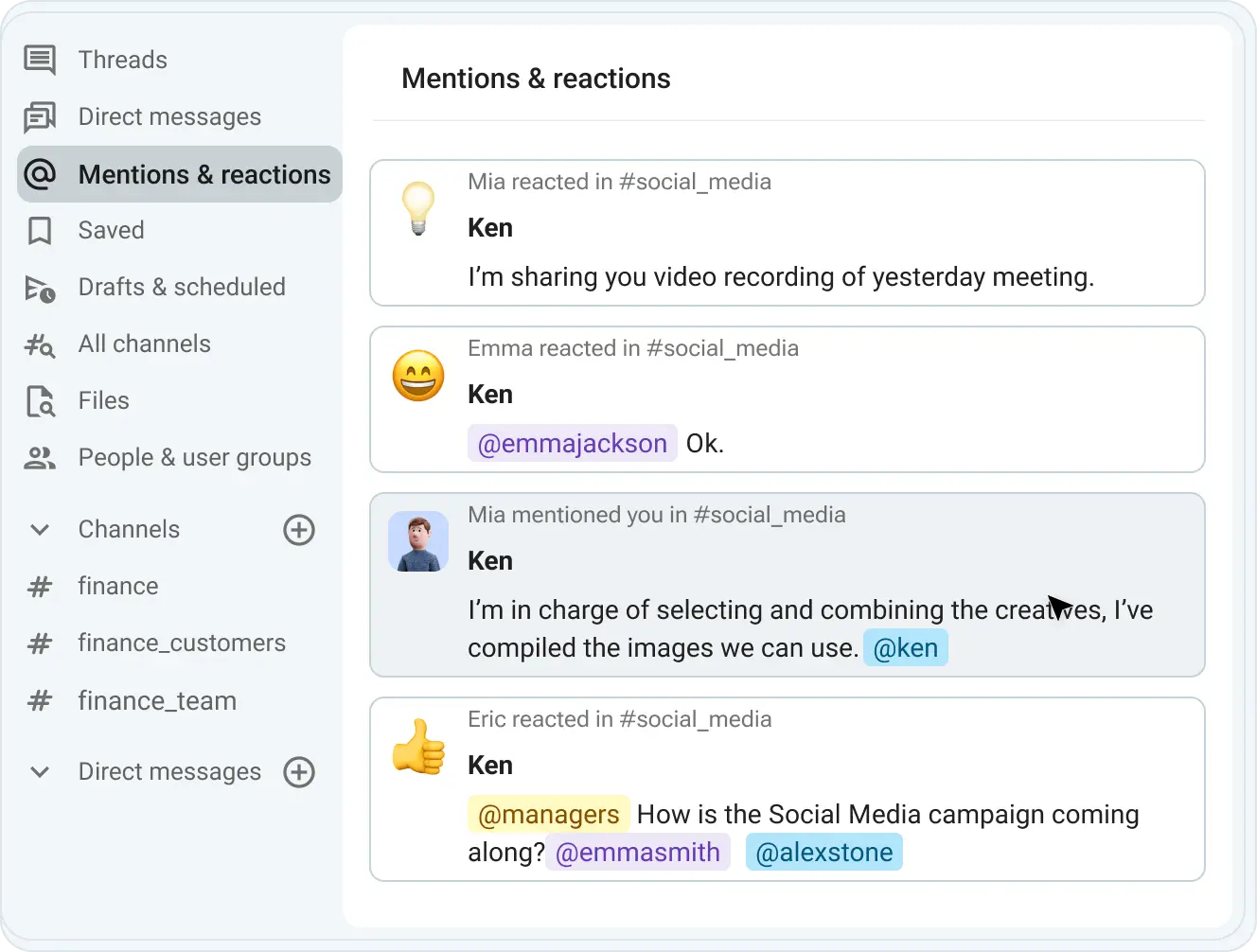Screen dimensions: 1257x952
Task: Start new direct message with plus icon
Action: (x=299, y=772)
